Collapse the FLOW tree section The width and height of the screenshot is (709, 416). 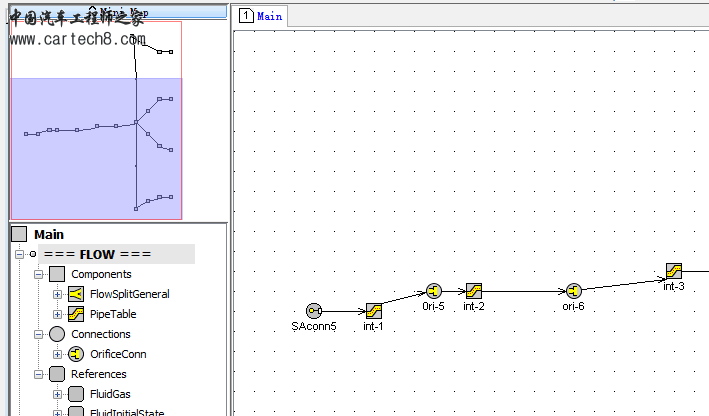click(x=19, y=254)
